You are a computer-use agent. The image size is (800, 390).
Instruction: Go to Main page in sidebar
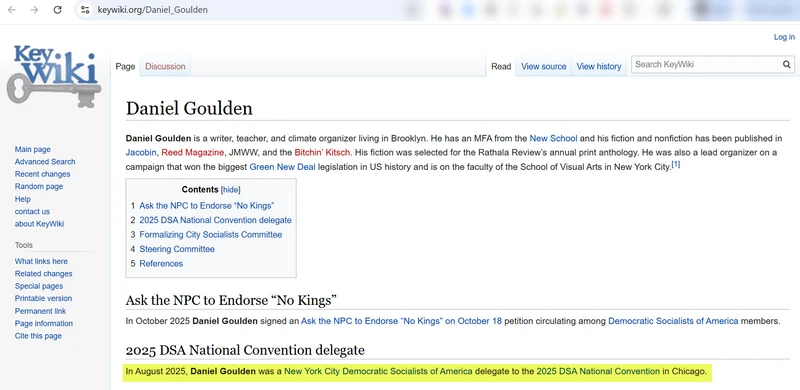[x=33, y=149]
